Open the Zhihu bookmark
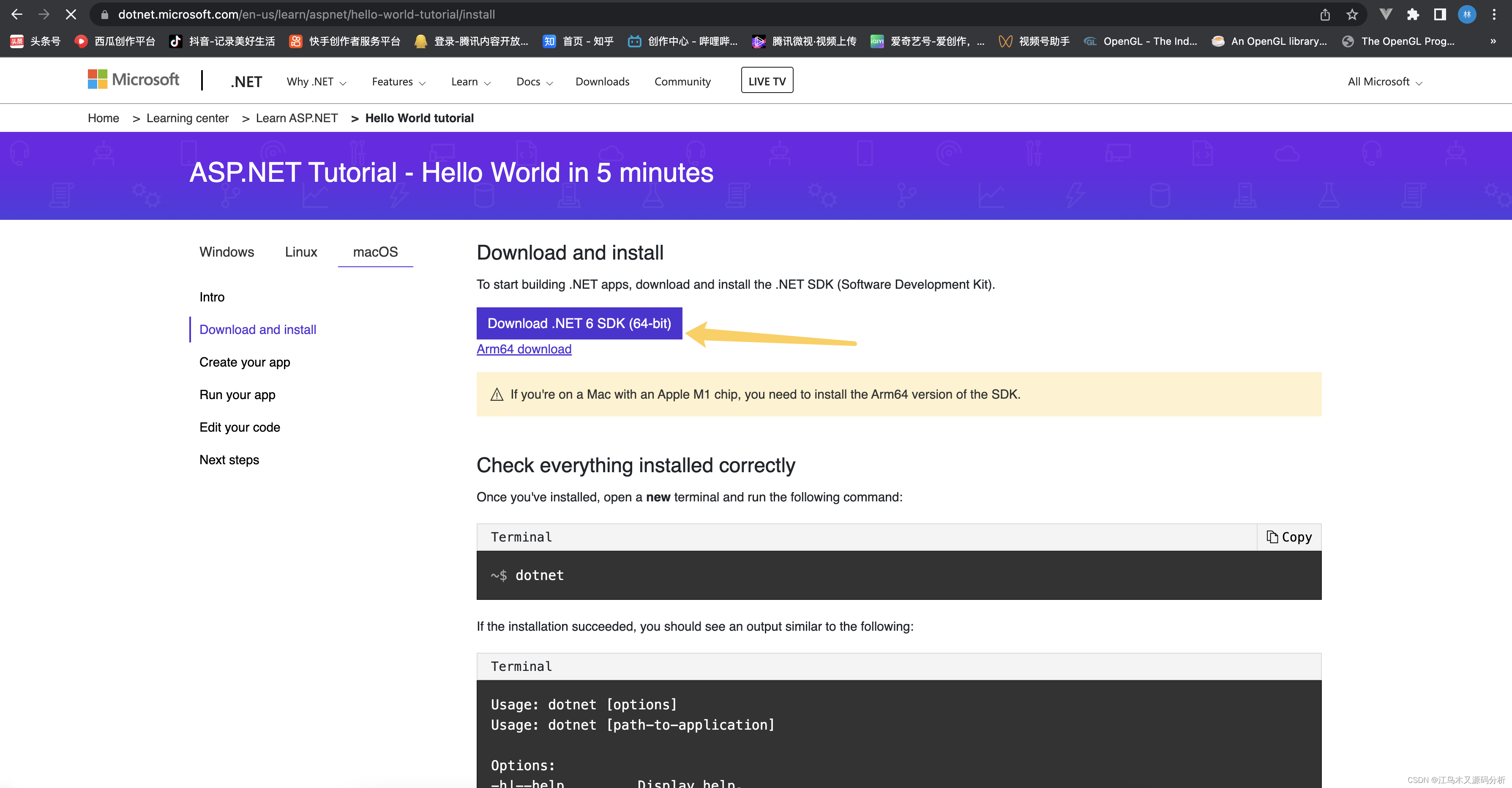Screen dimensions: 1512x788 pos(578,41)
